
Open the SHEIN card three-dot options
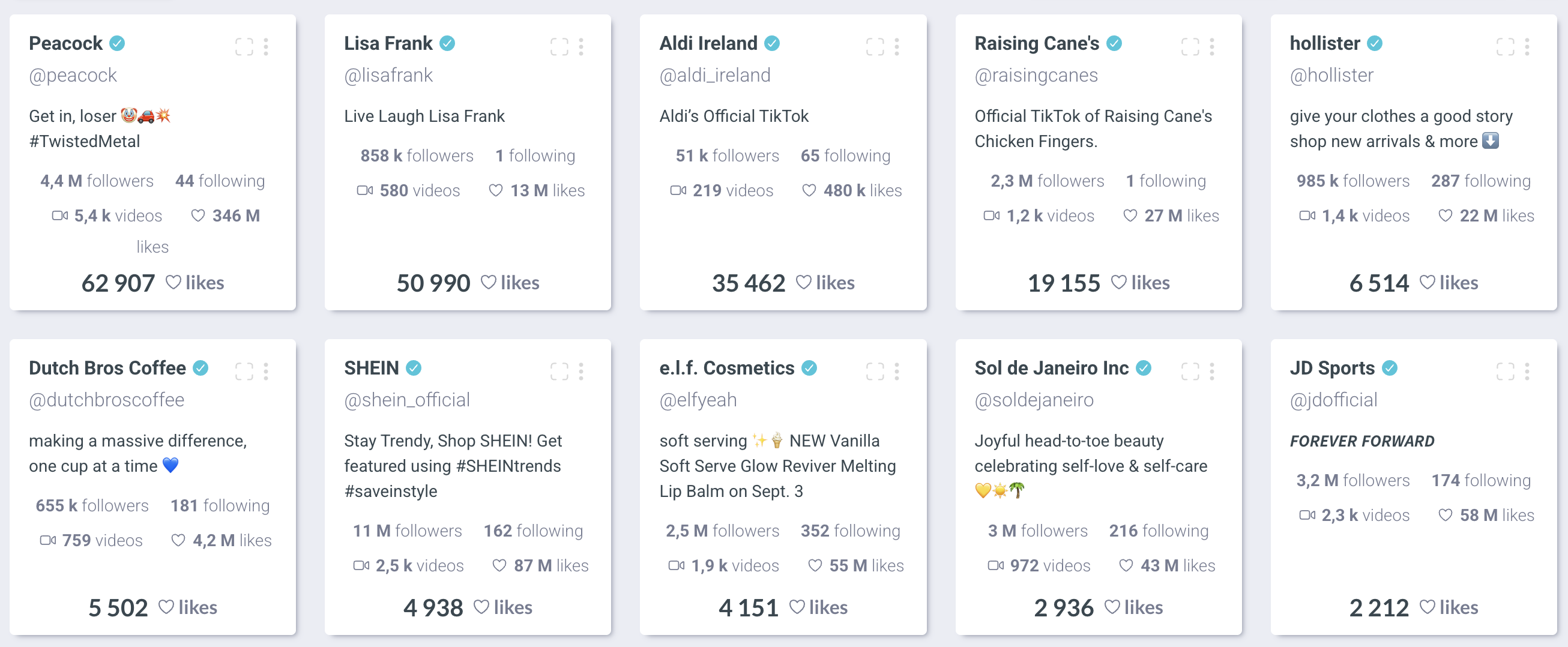[x=581, y=372]
